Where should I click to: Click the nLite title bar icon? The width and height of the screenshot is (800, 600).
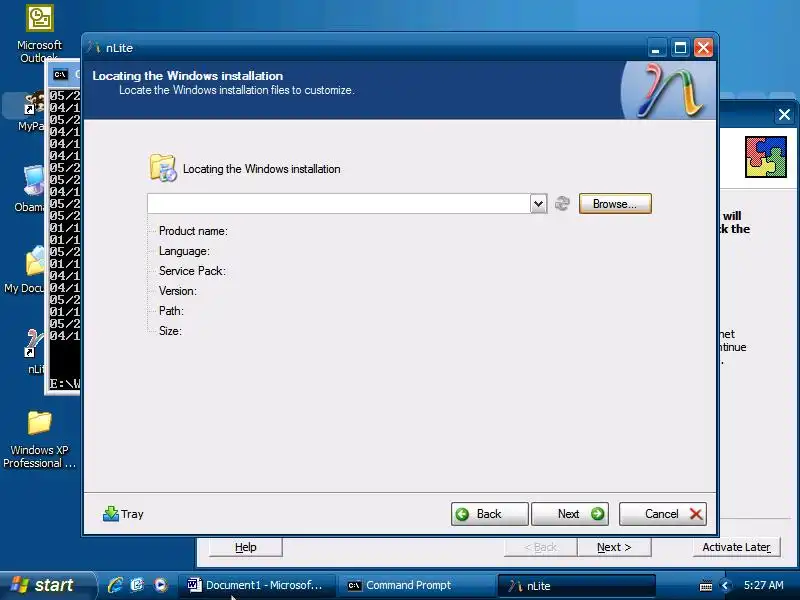click(x=94, y=47)
